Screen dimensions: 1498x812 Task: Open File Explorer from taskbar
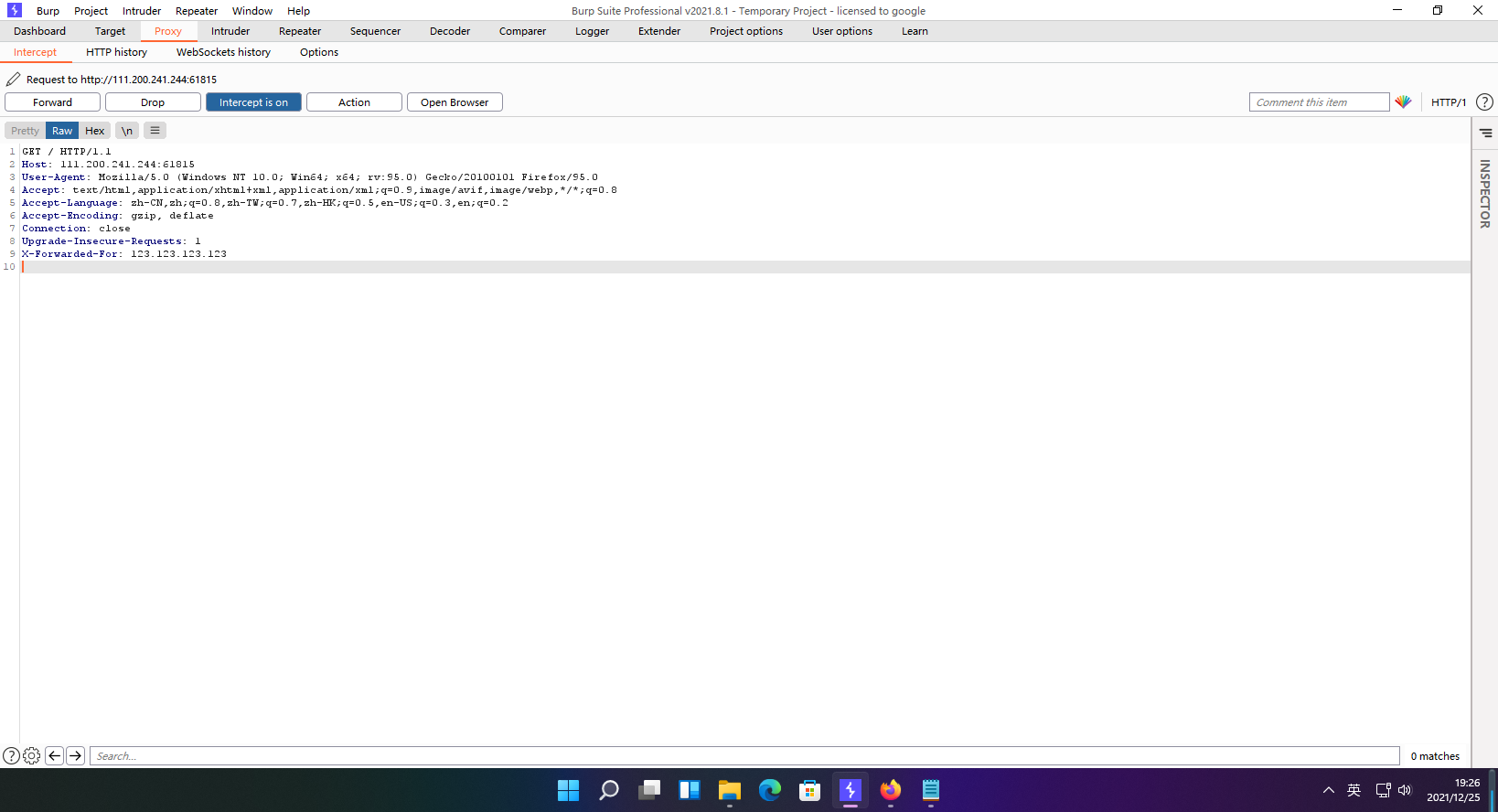729,790
